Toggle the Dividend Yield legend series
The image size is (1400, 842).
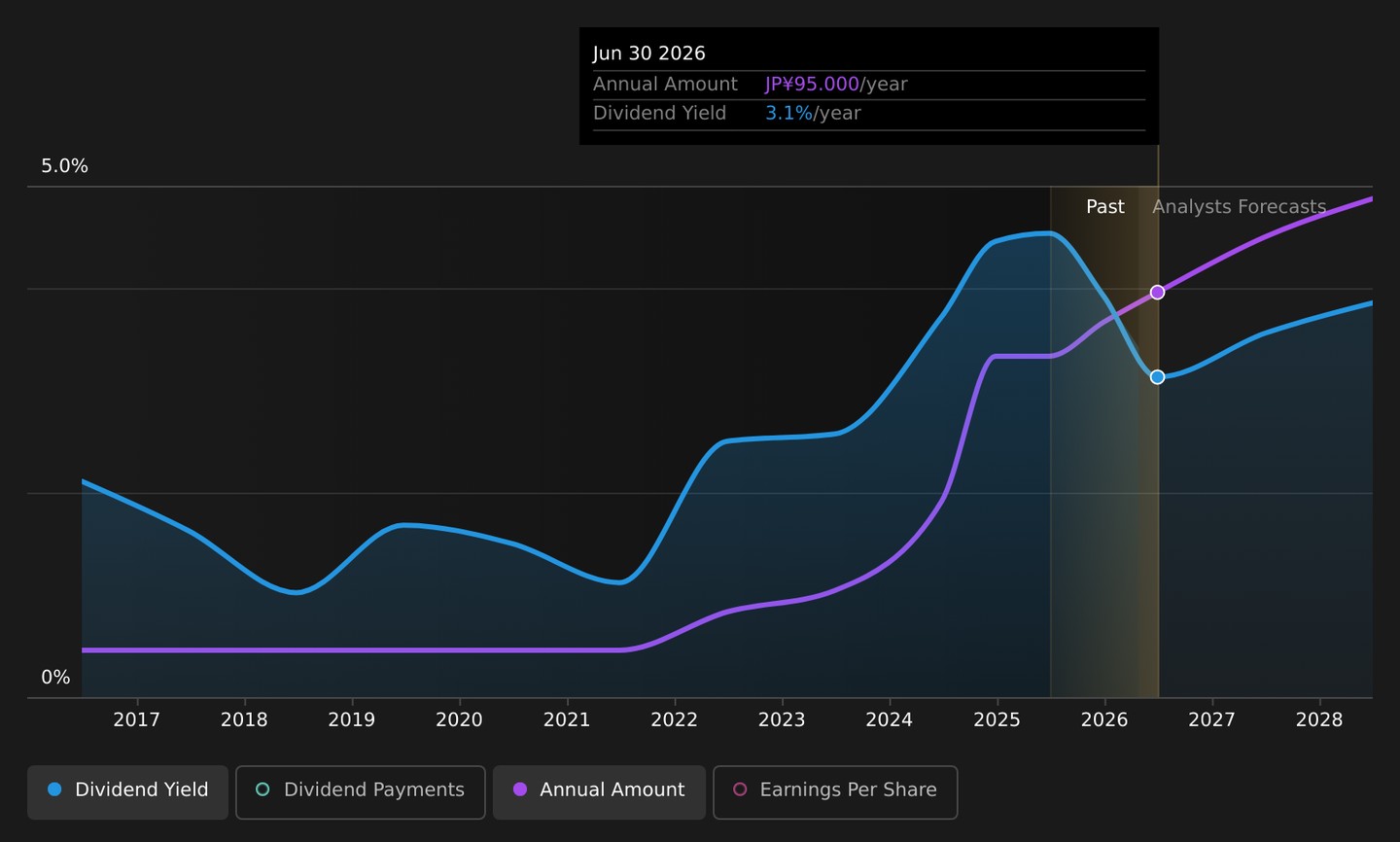coord(127,790)
